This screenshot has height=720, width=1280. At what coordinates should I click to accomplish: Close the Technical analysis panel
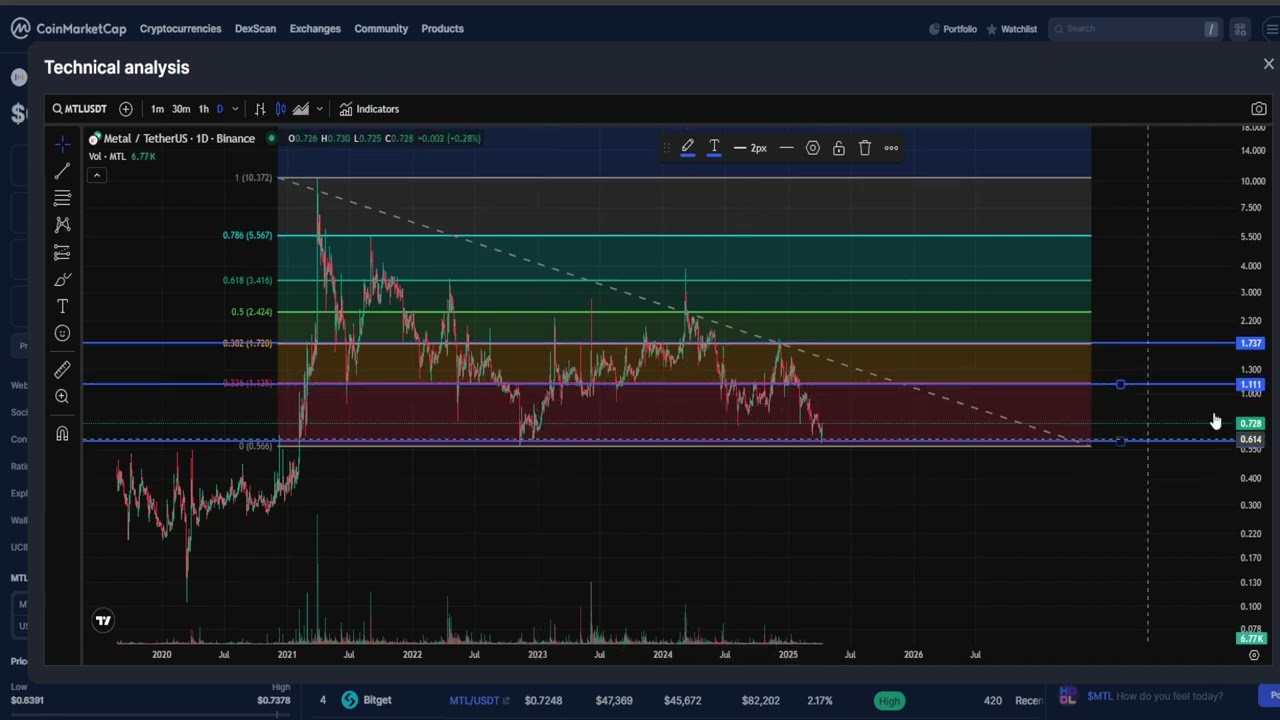1269,64
